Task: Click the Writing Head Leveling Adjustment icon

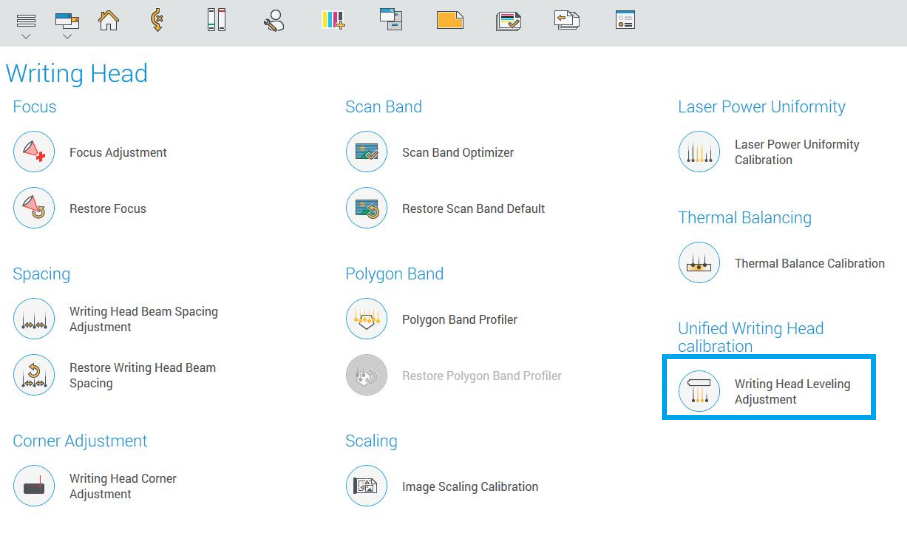Action: pos(699,391)
